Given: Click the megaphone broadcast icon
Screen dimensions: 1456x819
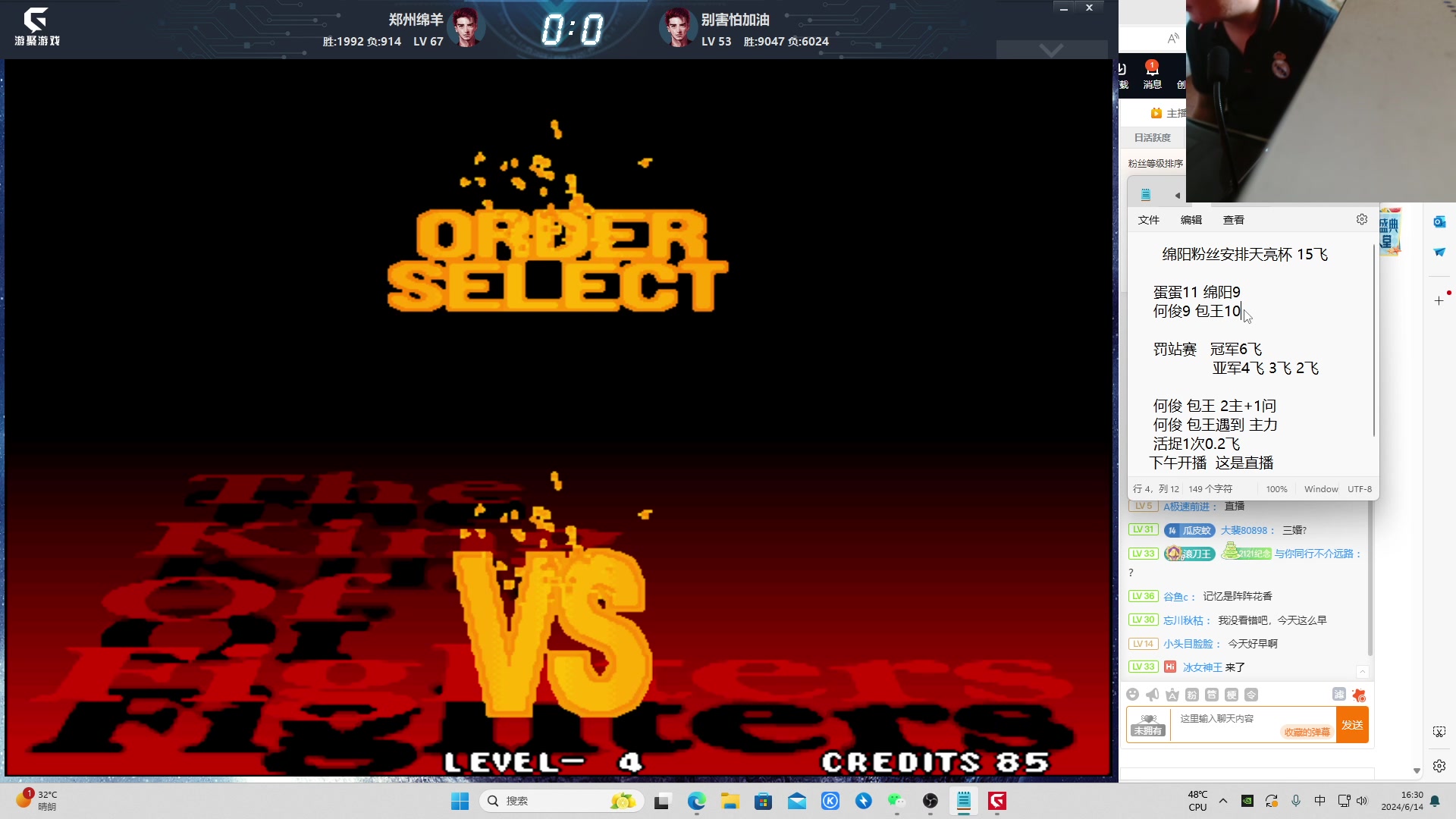Looking at the screenshot, I should (x=1152, y=695).
